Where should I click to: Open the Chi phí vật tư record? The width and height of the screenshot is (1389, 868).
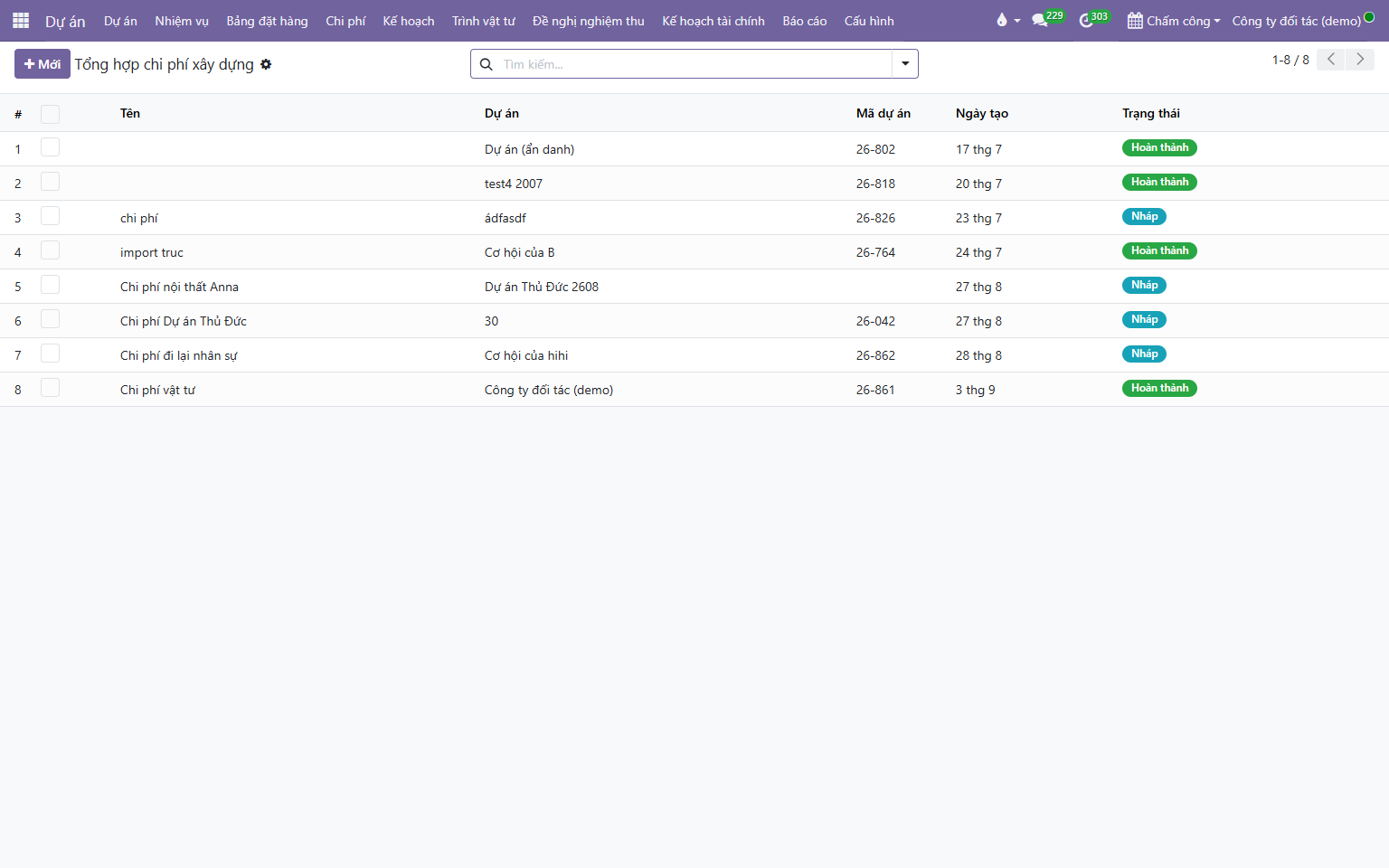point(157,390)
